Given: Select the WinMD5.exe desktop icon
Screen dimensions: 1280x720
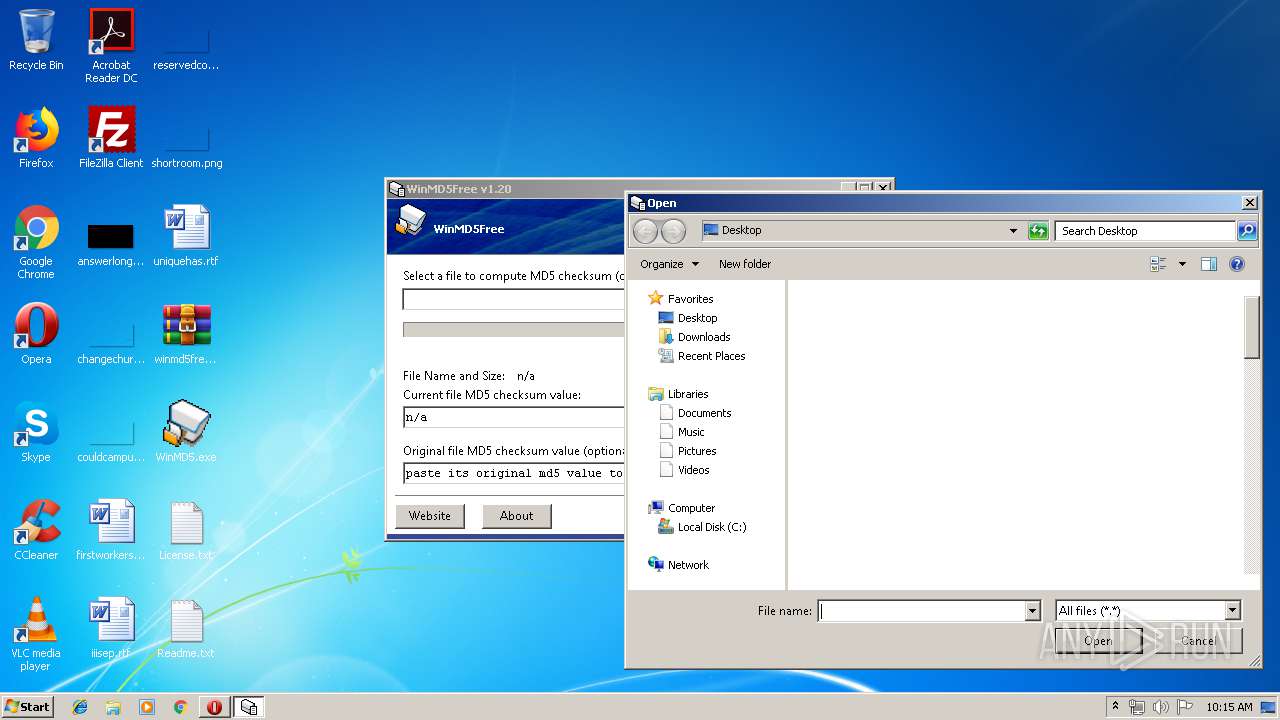Looking at the screenshot, I should click(x=186, y=432).
